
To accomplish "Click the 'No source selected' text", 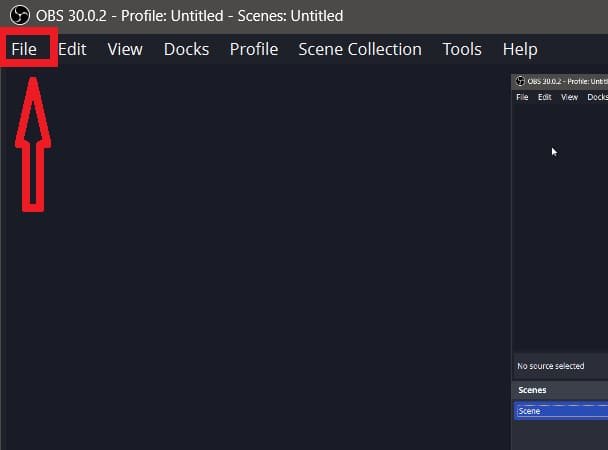I will coord(550,366).
